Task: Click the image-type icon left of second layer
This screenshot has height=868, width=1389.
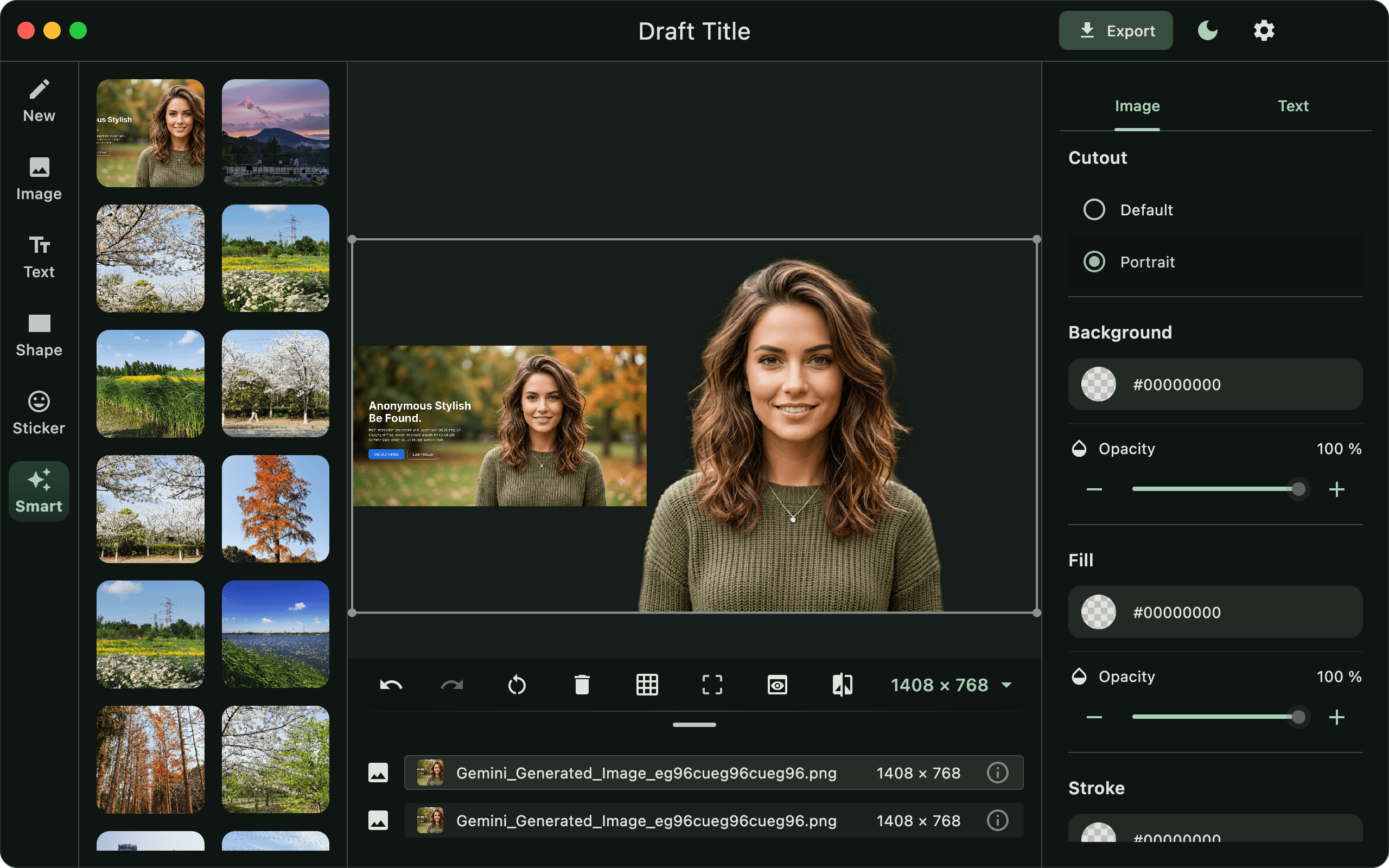Action: click(x=378, y=820)
